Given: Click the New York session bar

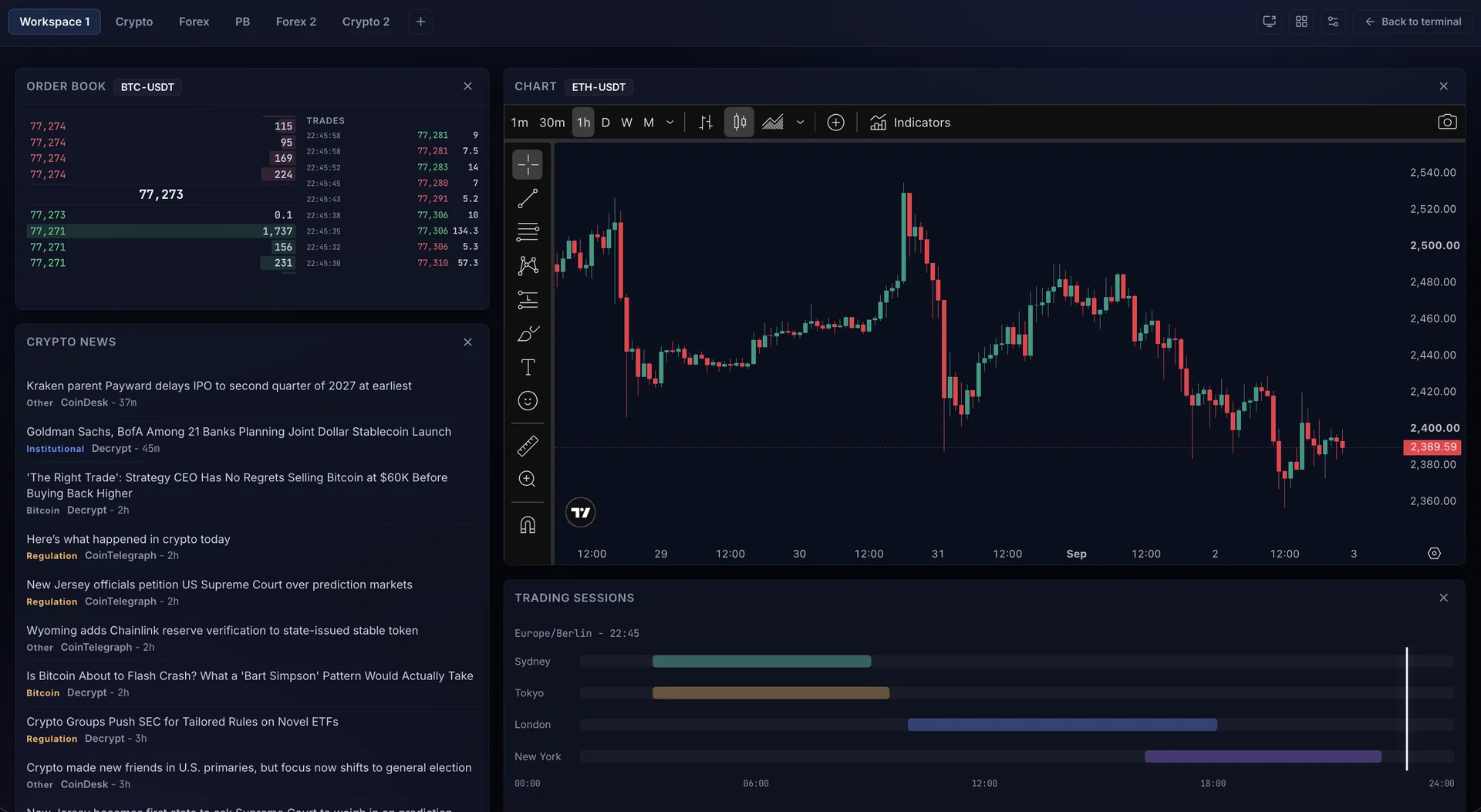Looking at the screenshot, I should point(1263,756).
